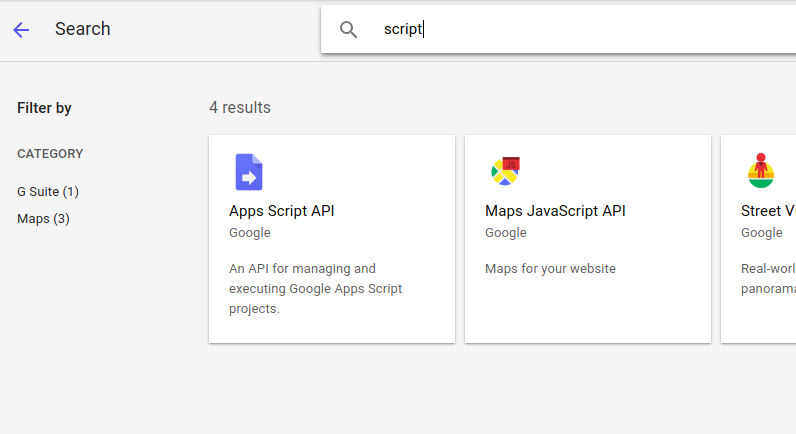Go back using the arrow icon
Screen dimensions: 796x434
21,30
